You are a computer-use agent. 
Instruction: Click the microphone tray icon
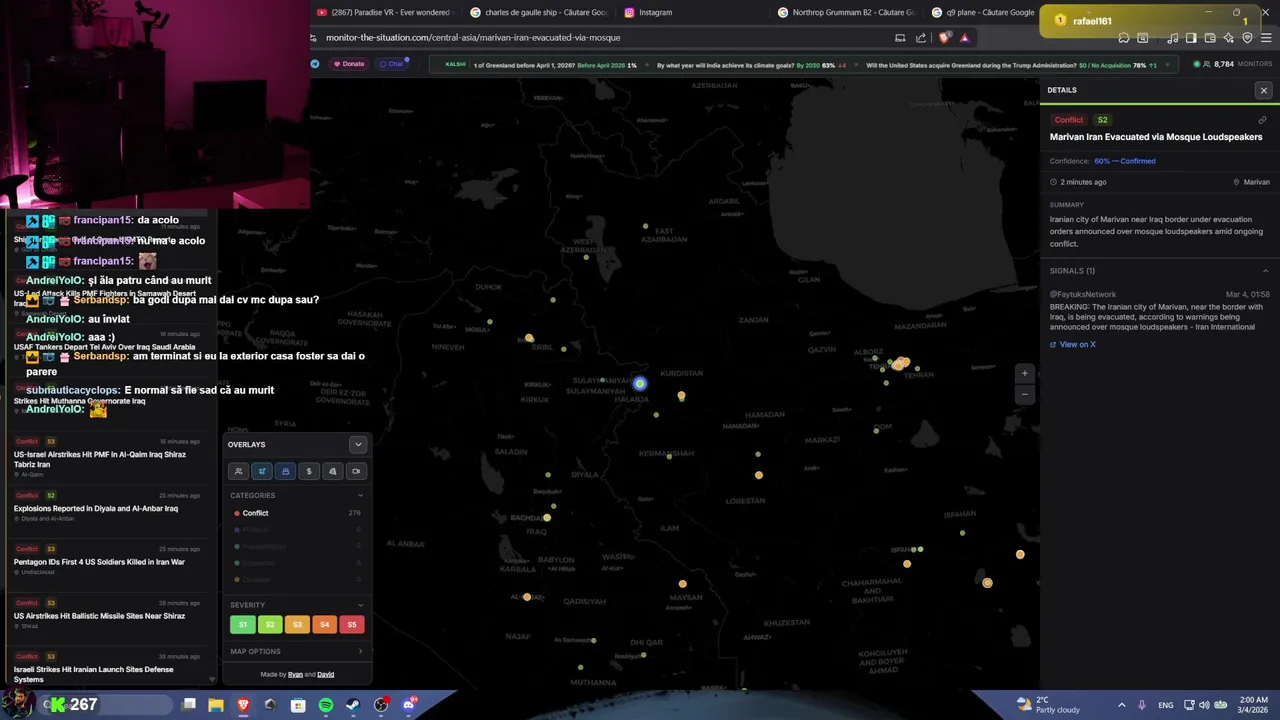coord(1140,705)
